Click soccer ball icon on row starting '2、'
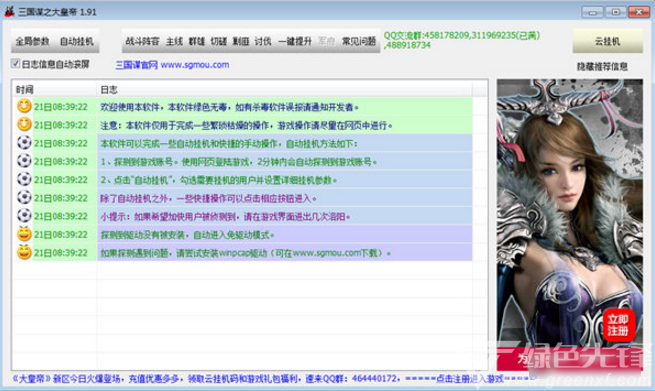The image size is (655, 391). (24, 179)
